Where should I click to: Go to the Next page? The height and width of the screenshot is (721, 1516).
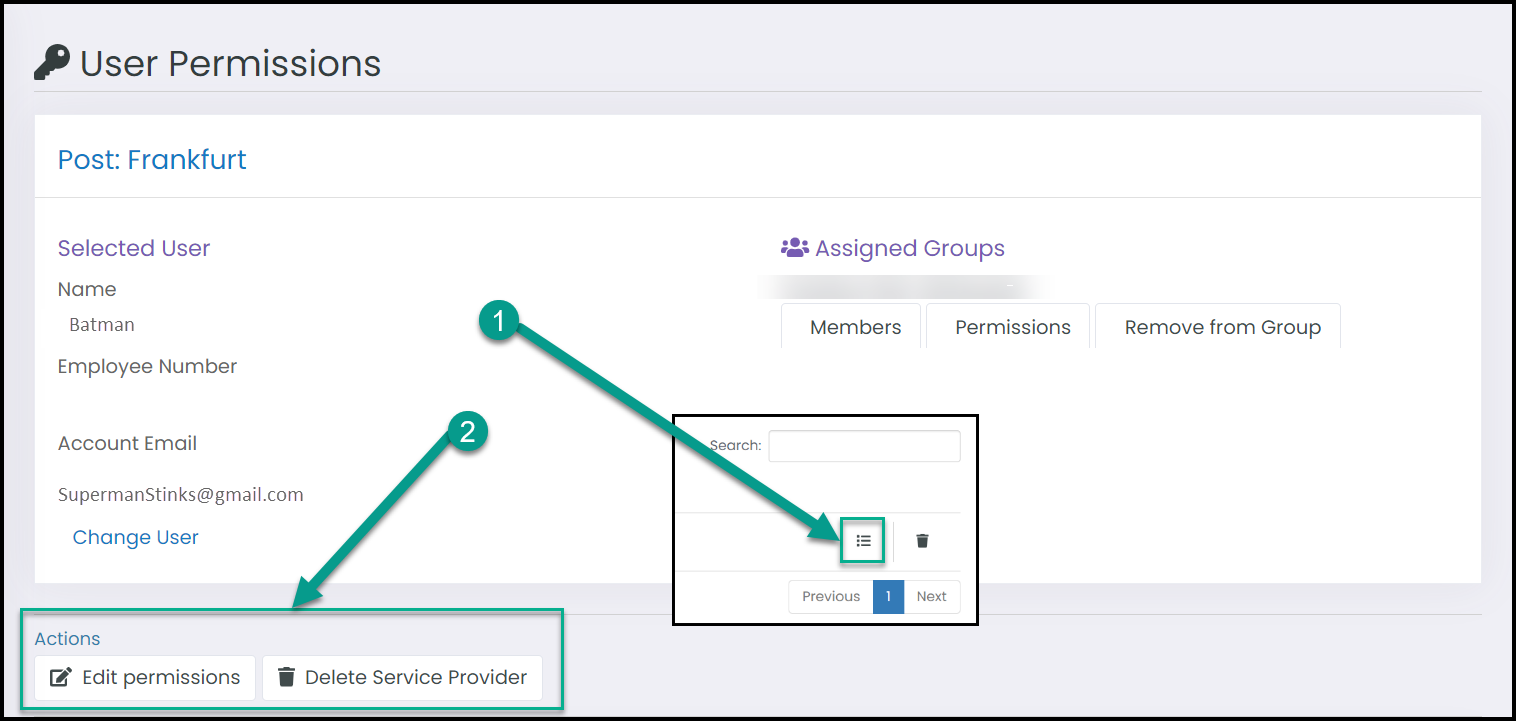pyautogui.click(x=932, y=596)
